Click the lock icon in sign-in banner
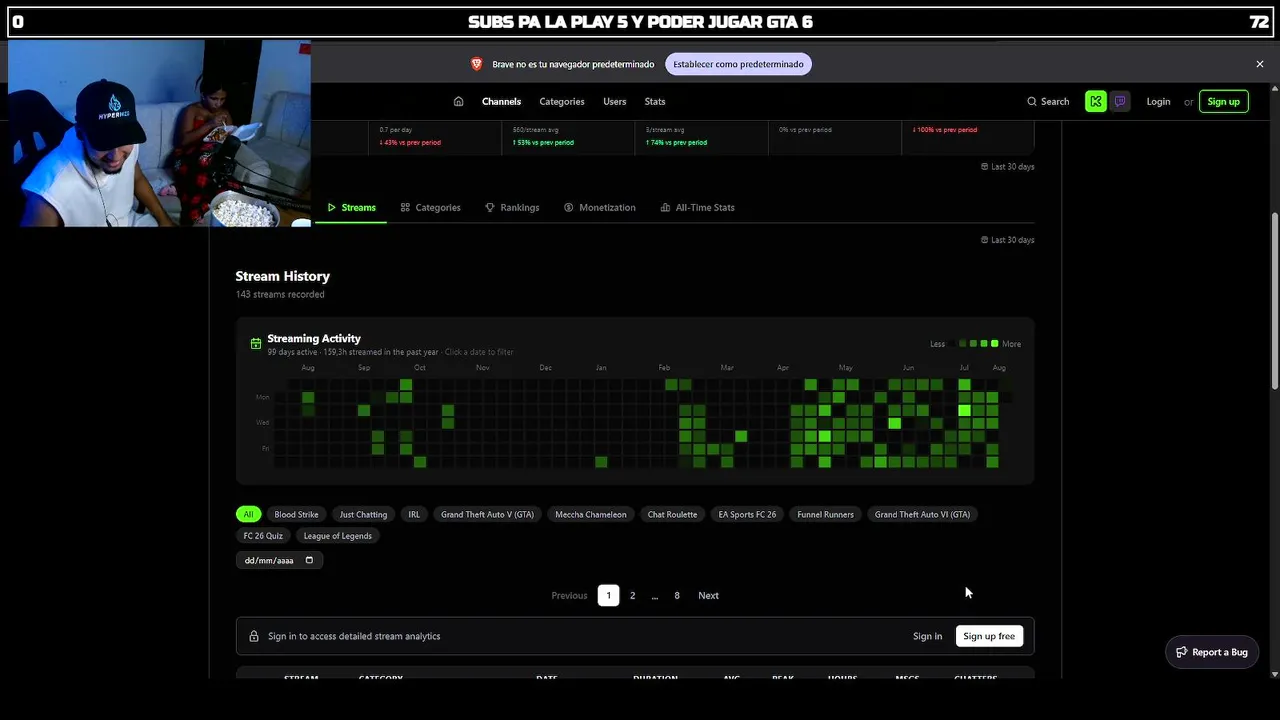This screenshot has width=1280, height=720. (x=254, y=636)
